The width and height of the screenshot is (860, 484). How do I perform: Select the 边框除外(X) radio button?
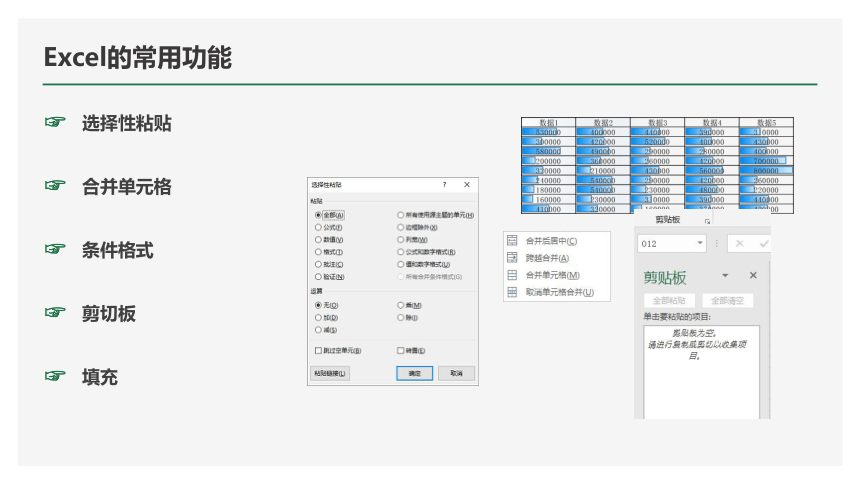click(400, 227)
